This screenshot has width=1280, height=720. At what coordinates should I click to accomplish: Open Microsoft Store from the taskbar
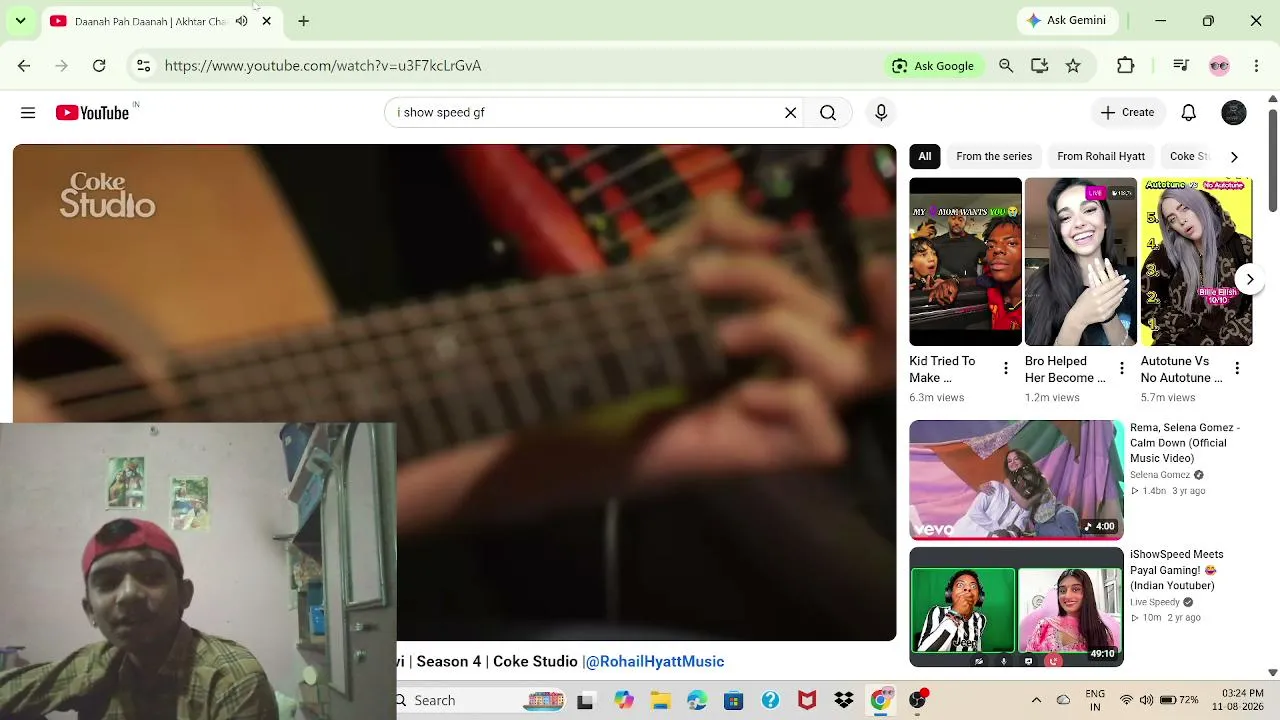[734, 700]
